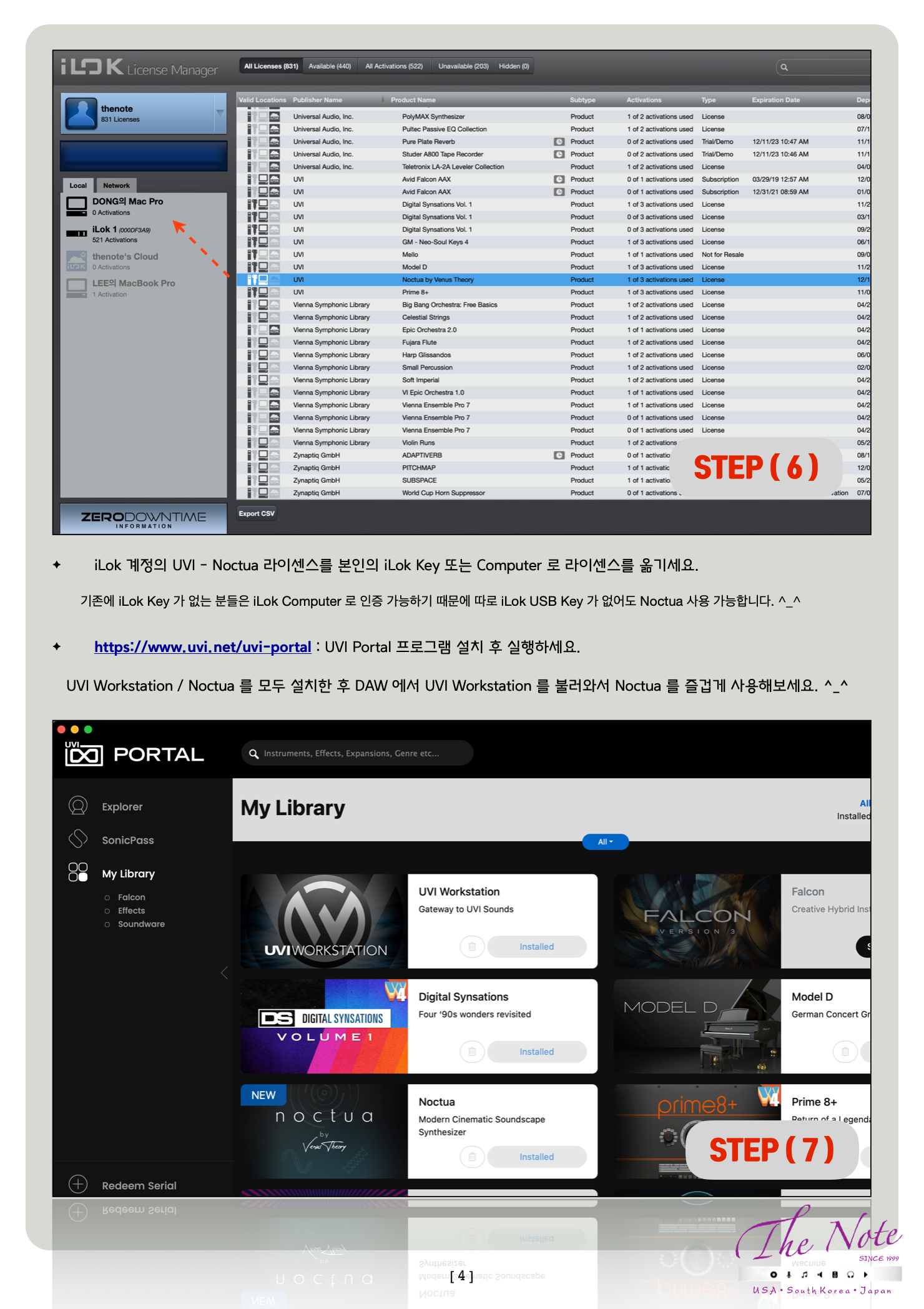Click the Noctua trash icon

coord(472,1157)
